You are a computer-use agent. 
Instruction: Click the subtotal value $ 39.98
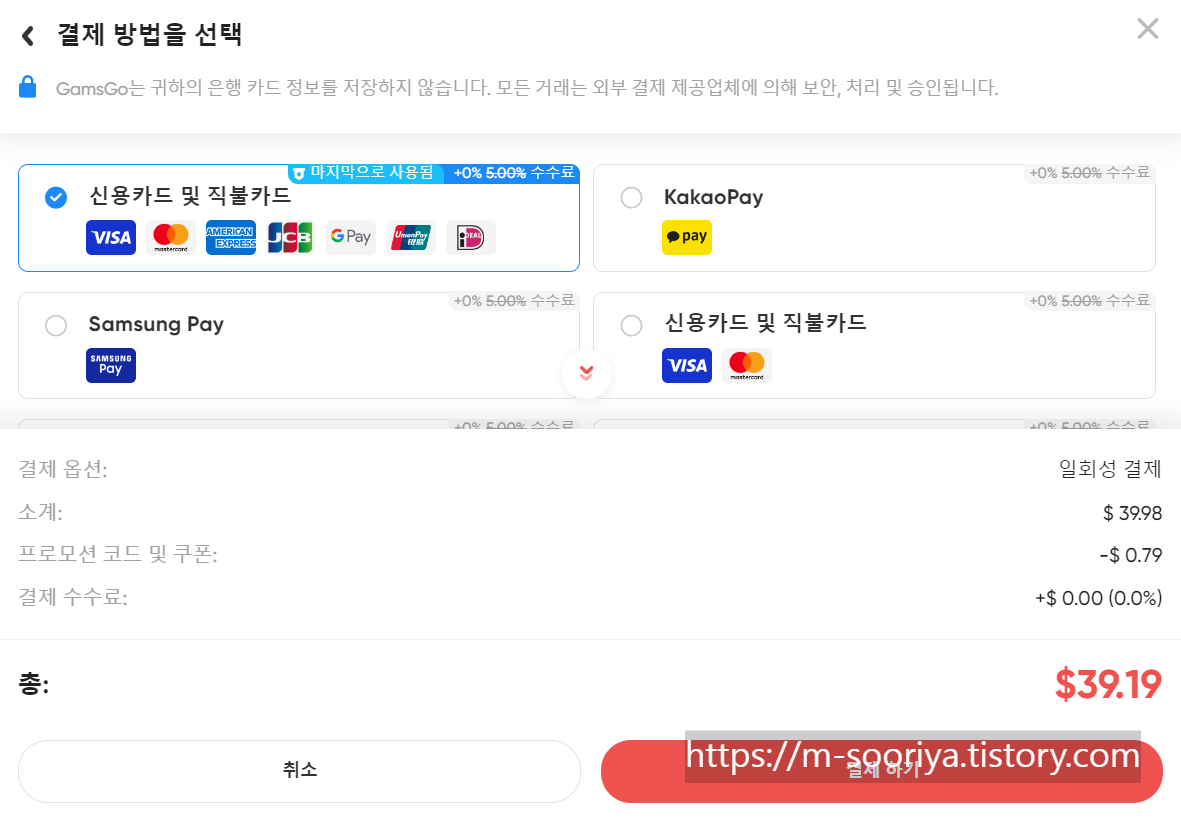[1132, 513]
